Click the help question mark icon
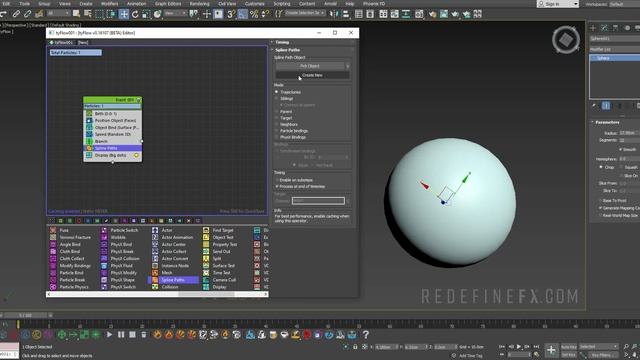Viewport: 640px width, 360px height. coord(366,335)
